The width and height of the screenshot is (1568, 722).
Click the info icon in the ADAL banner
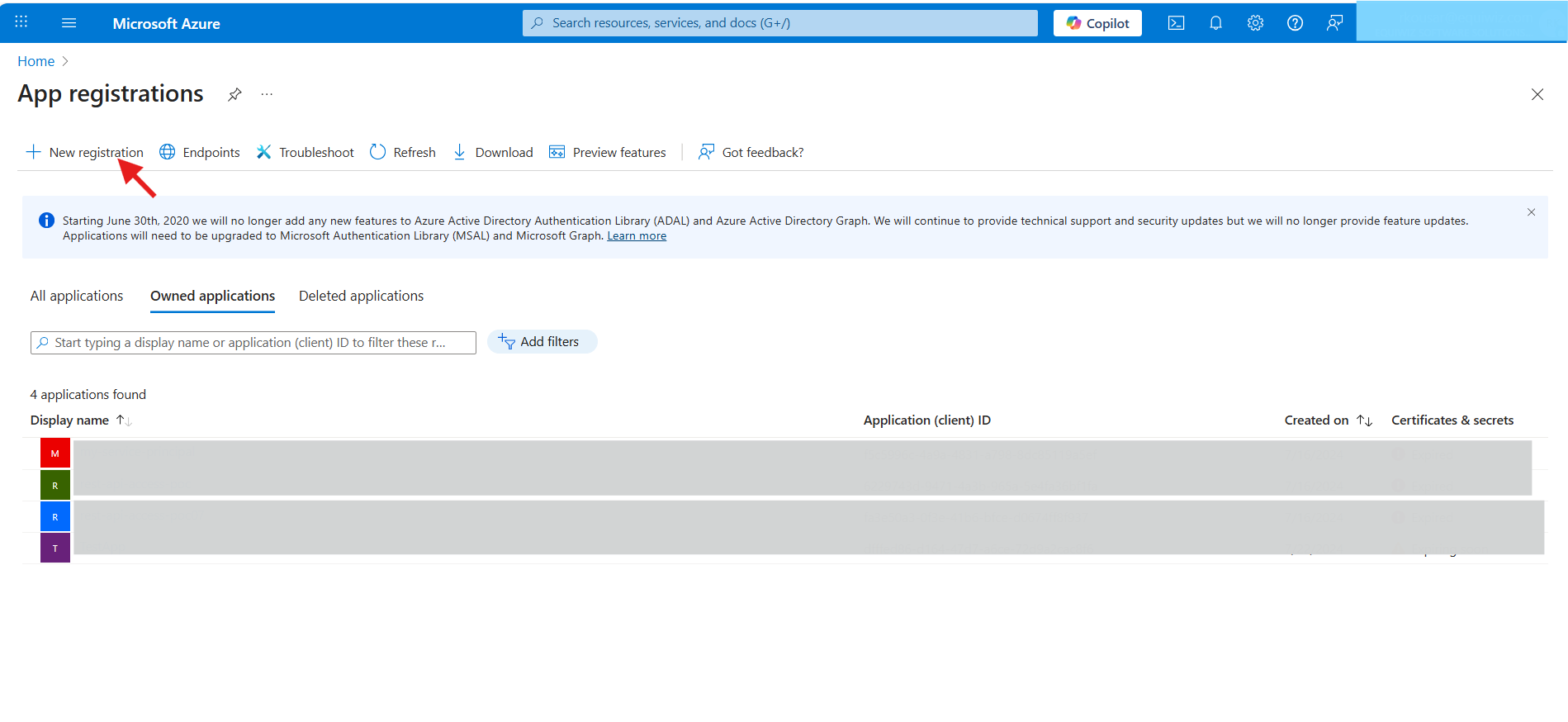coord(46,221)
